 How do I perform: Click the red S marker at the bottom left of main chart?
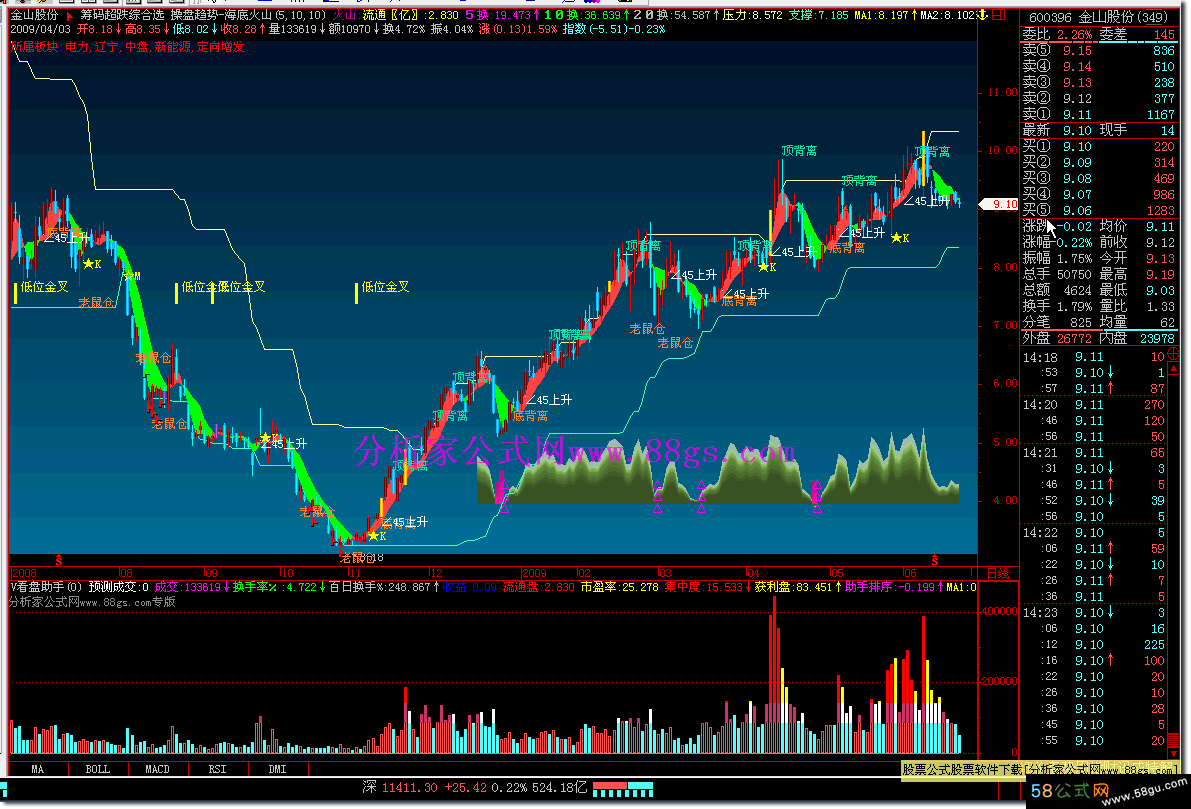(58, 560)
